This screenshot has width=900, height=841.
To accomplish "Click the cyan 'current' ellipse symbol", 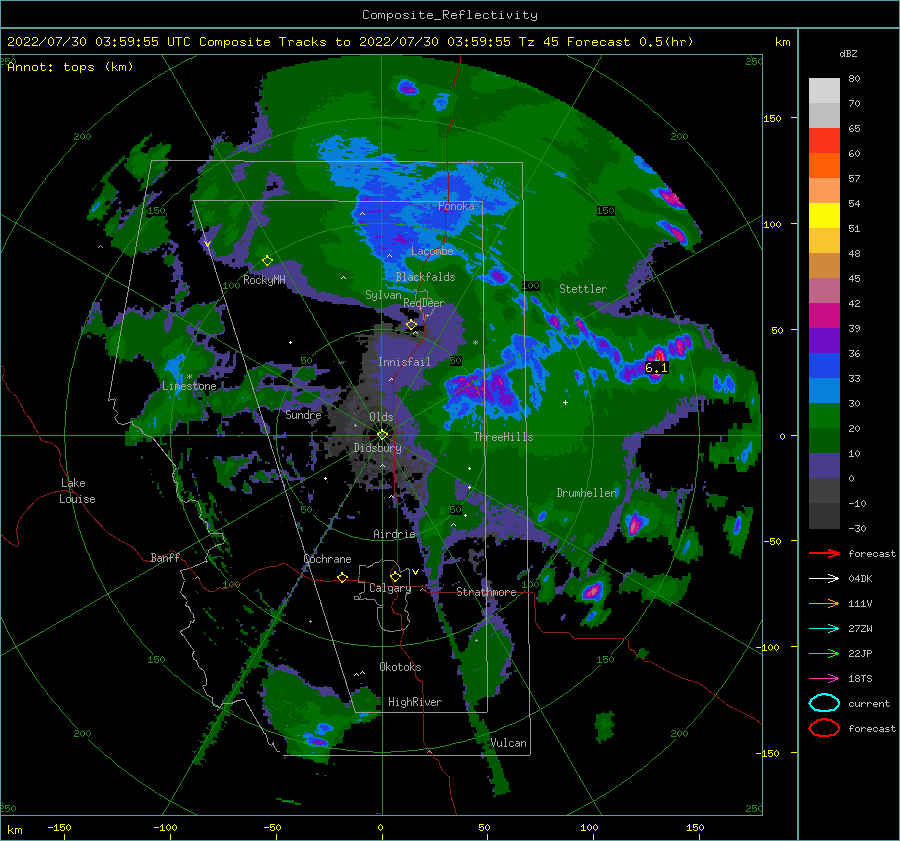I will tap(824, 703).
